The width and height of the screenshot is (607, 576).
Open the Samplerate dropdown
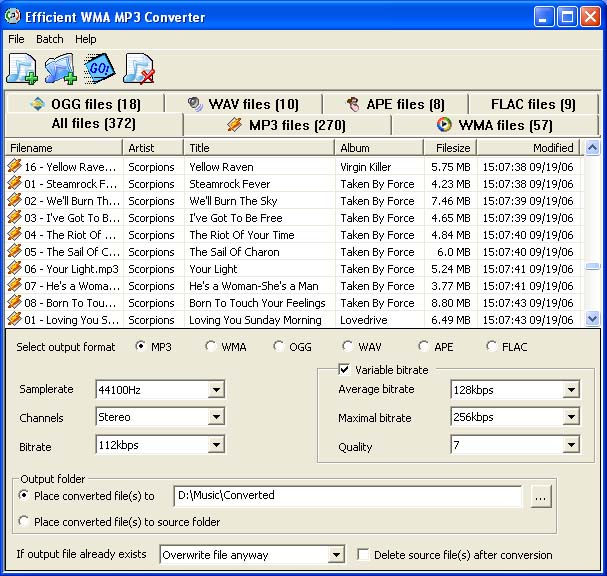coord(216,389)
